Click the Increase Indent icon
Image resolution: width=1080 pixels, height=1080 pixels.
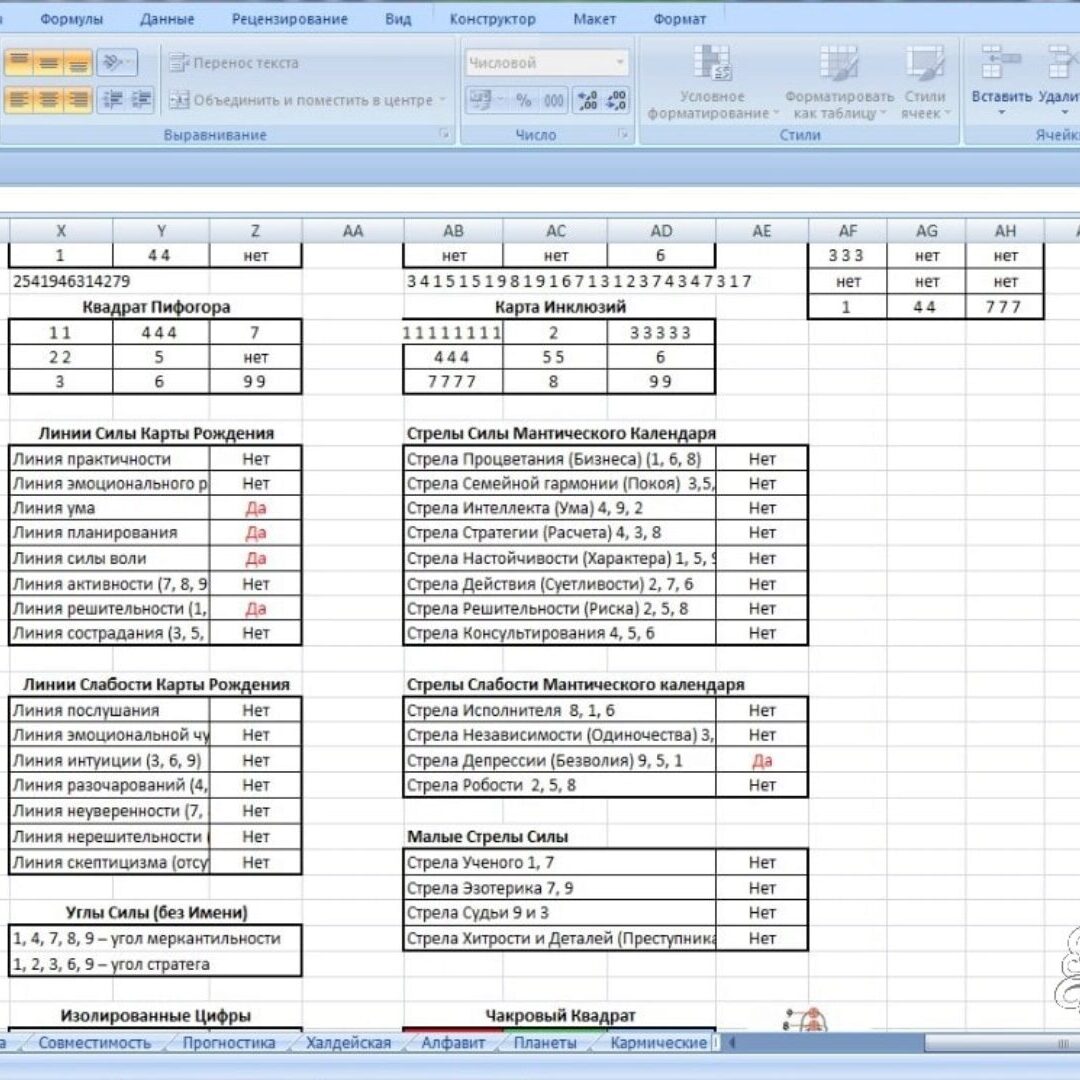pyautogui.click(x=142, y=100)
